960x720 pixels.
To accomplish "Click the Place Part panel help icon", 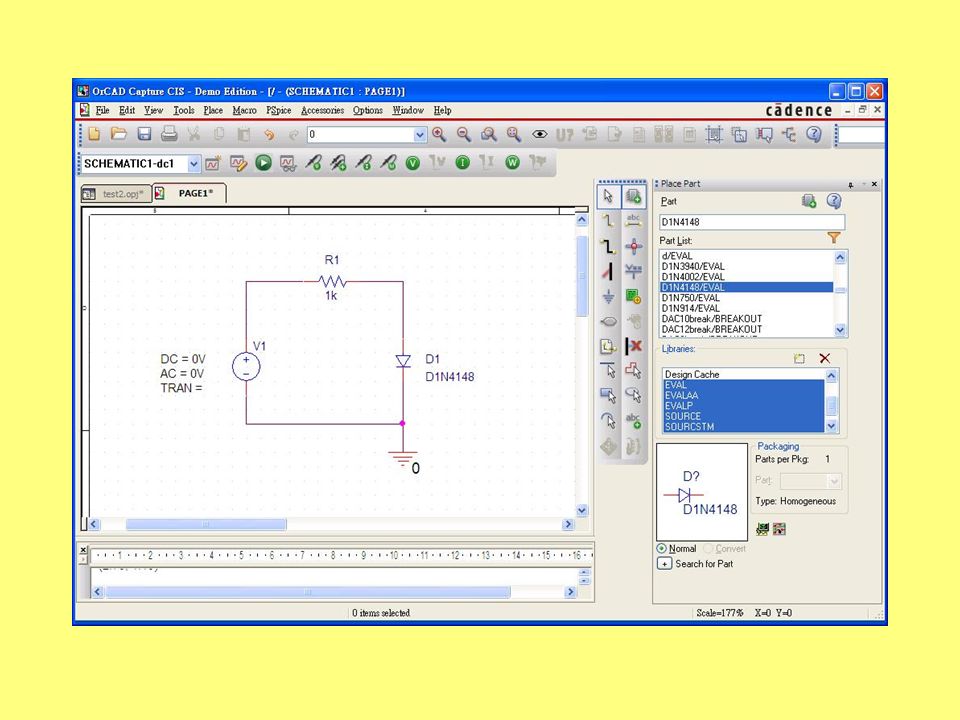I will (834, 201).
